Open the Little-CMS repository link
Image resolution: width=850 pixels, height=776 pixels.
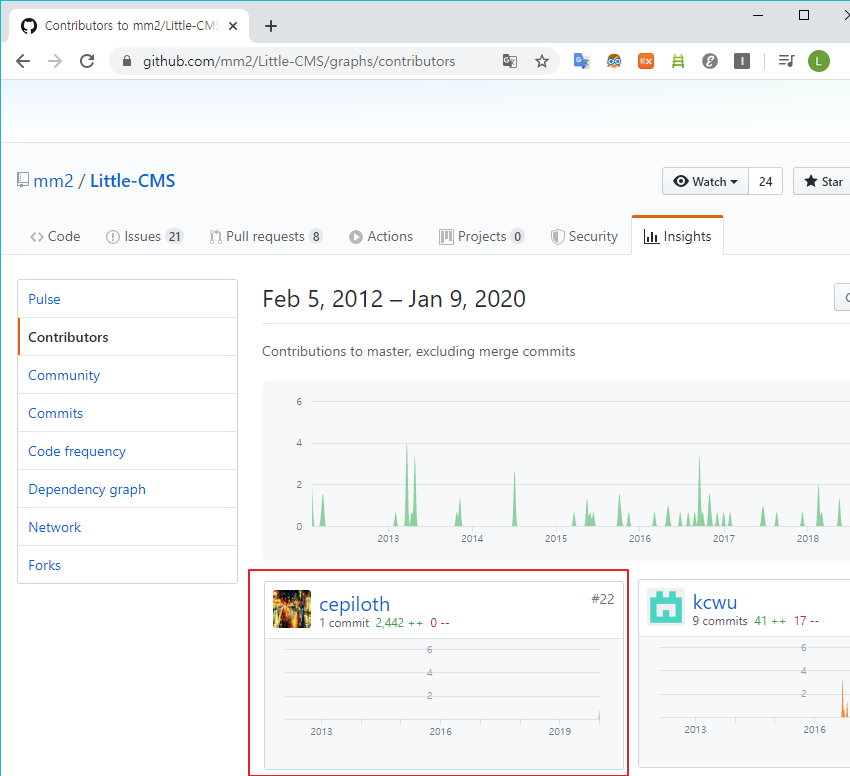[132, 181]
